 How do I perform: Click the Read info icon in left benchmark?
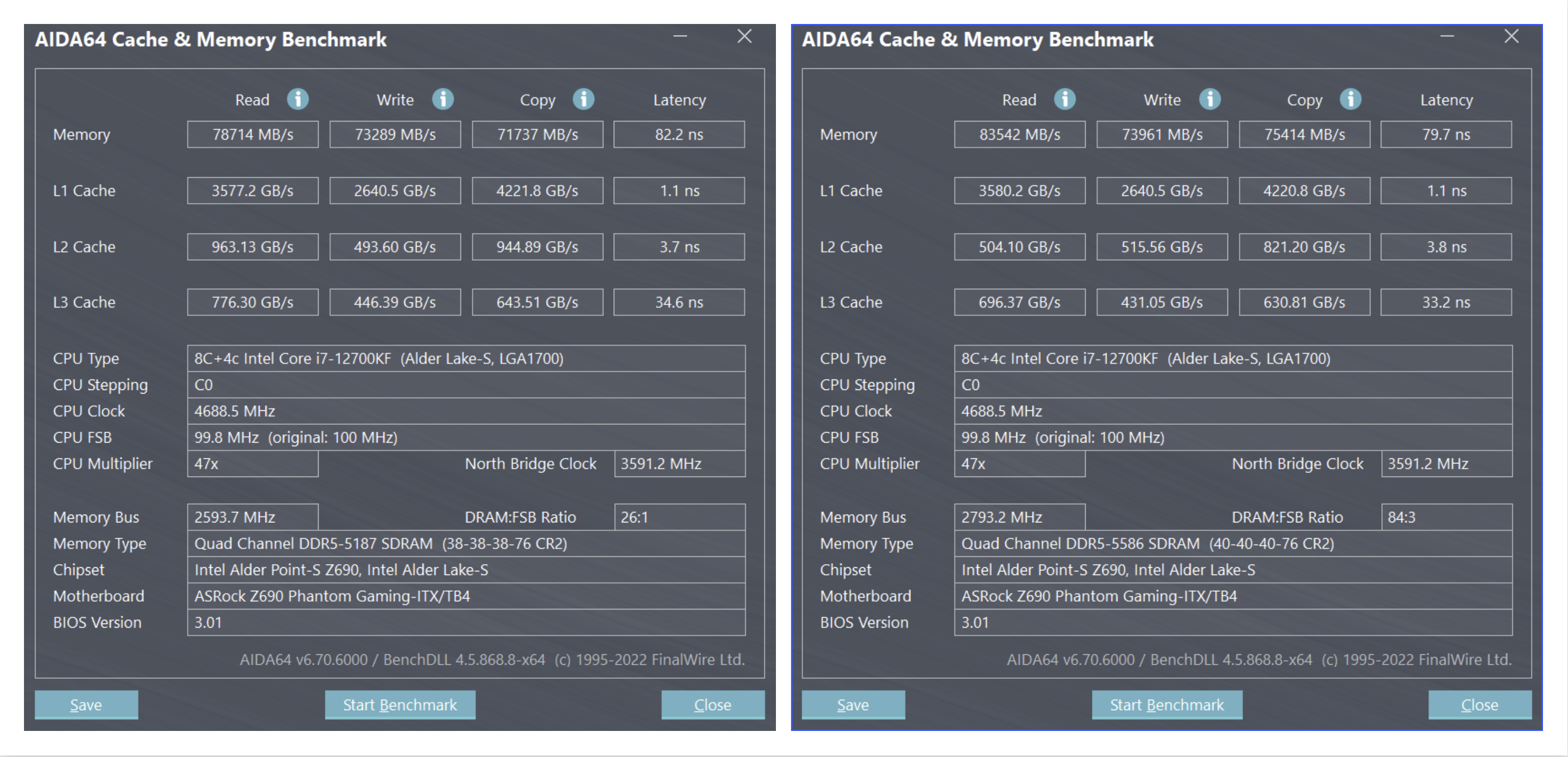[303, 100]
